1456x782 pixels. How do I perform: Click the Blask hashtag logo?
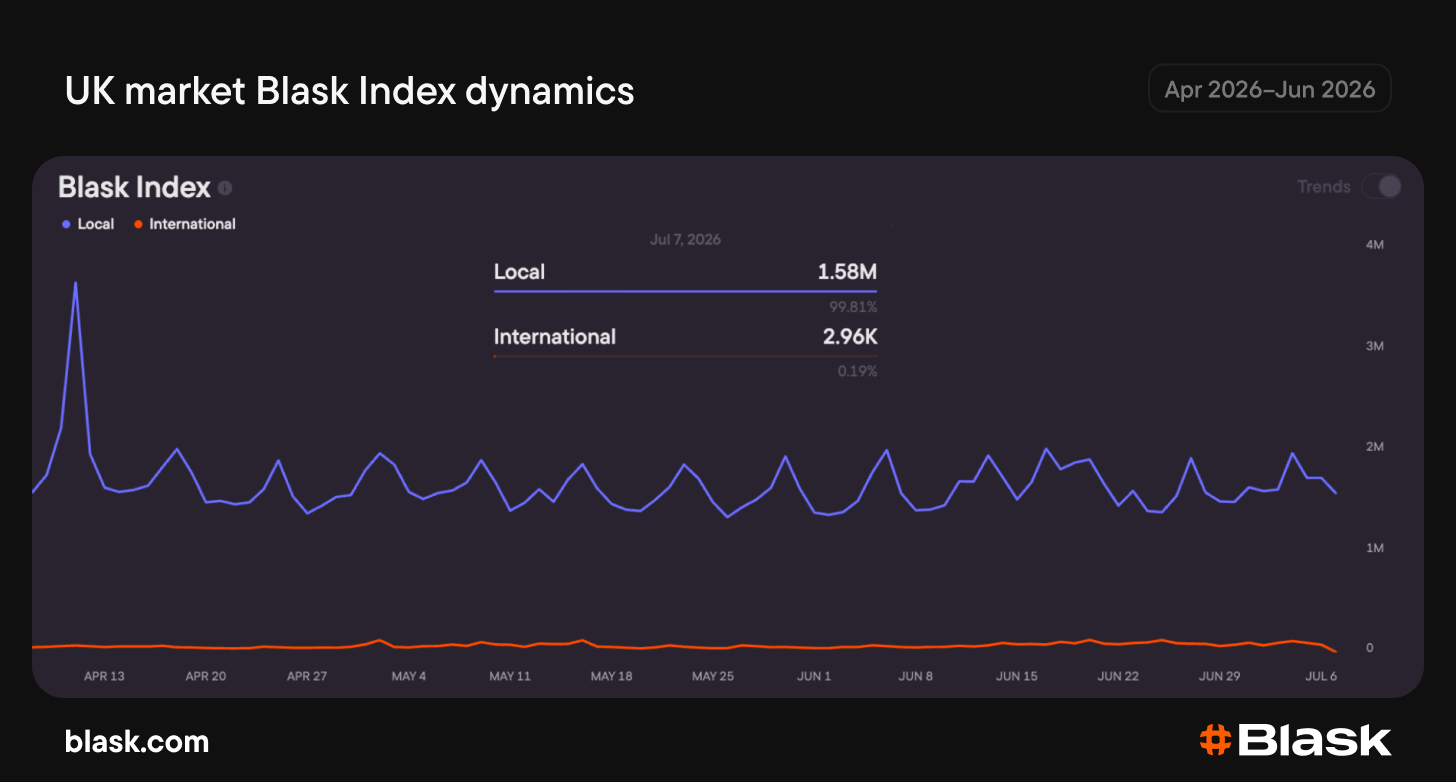(1295, 740)
